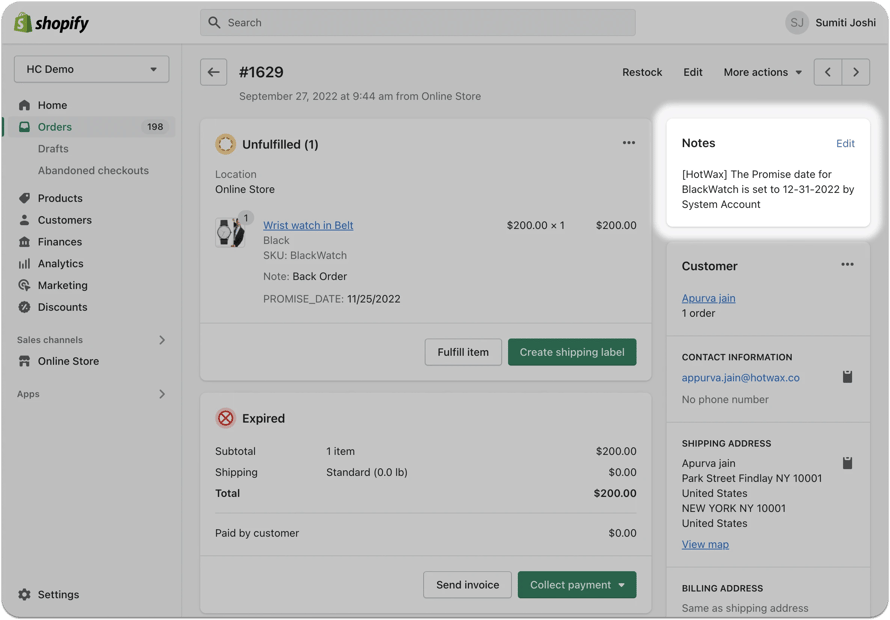Viewport: 890px width, 620px height.
Task: Click the appurva.jain@hotwax.co email link
Action: [x=741, y=378]
